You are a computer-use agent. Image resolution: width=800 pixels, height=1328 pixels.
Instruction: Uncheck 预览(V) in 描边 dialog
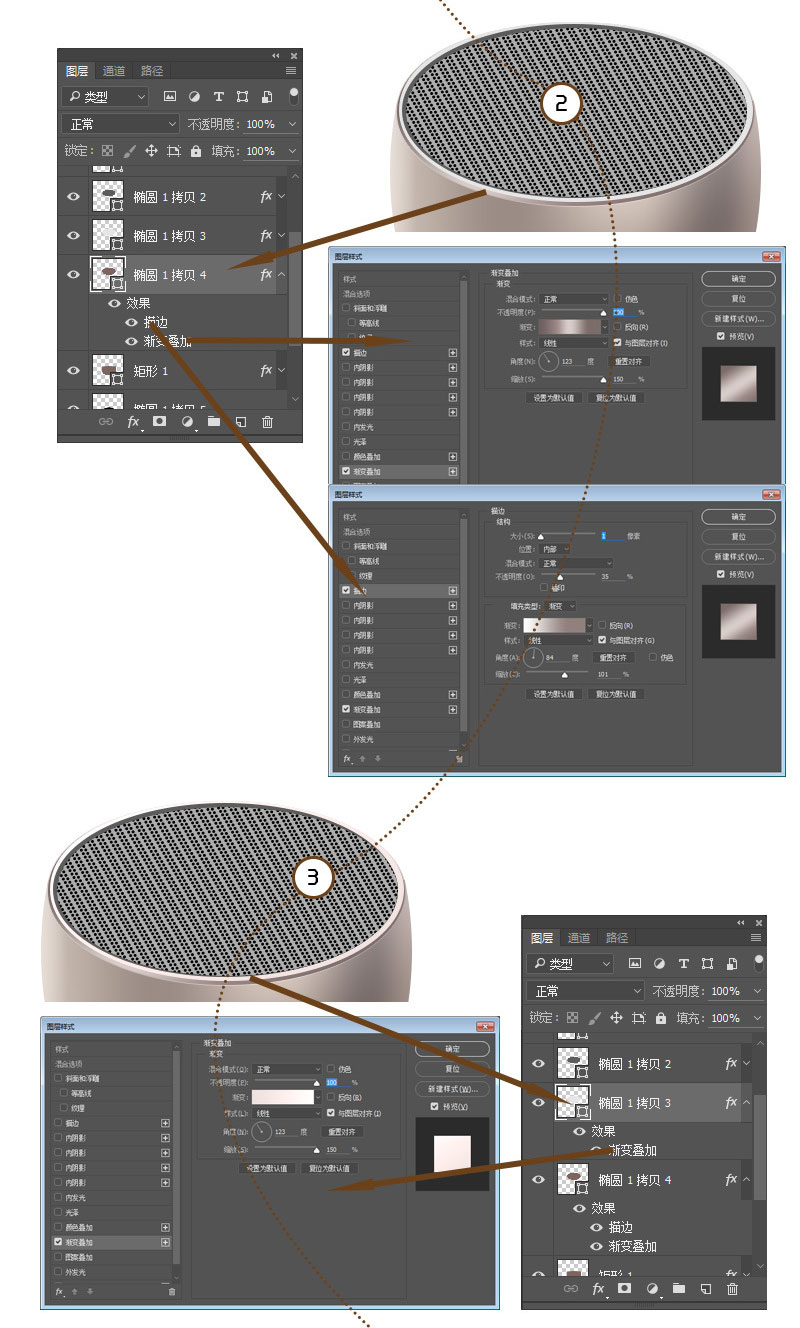pos(722,574)
